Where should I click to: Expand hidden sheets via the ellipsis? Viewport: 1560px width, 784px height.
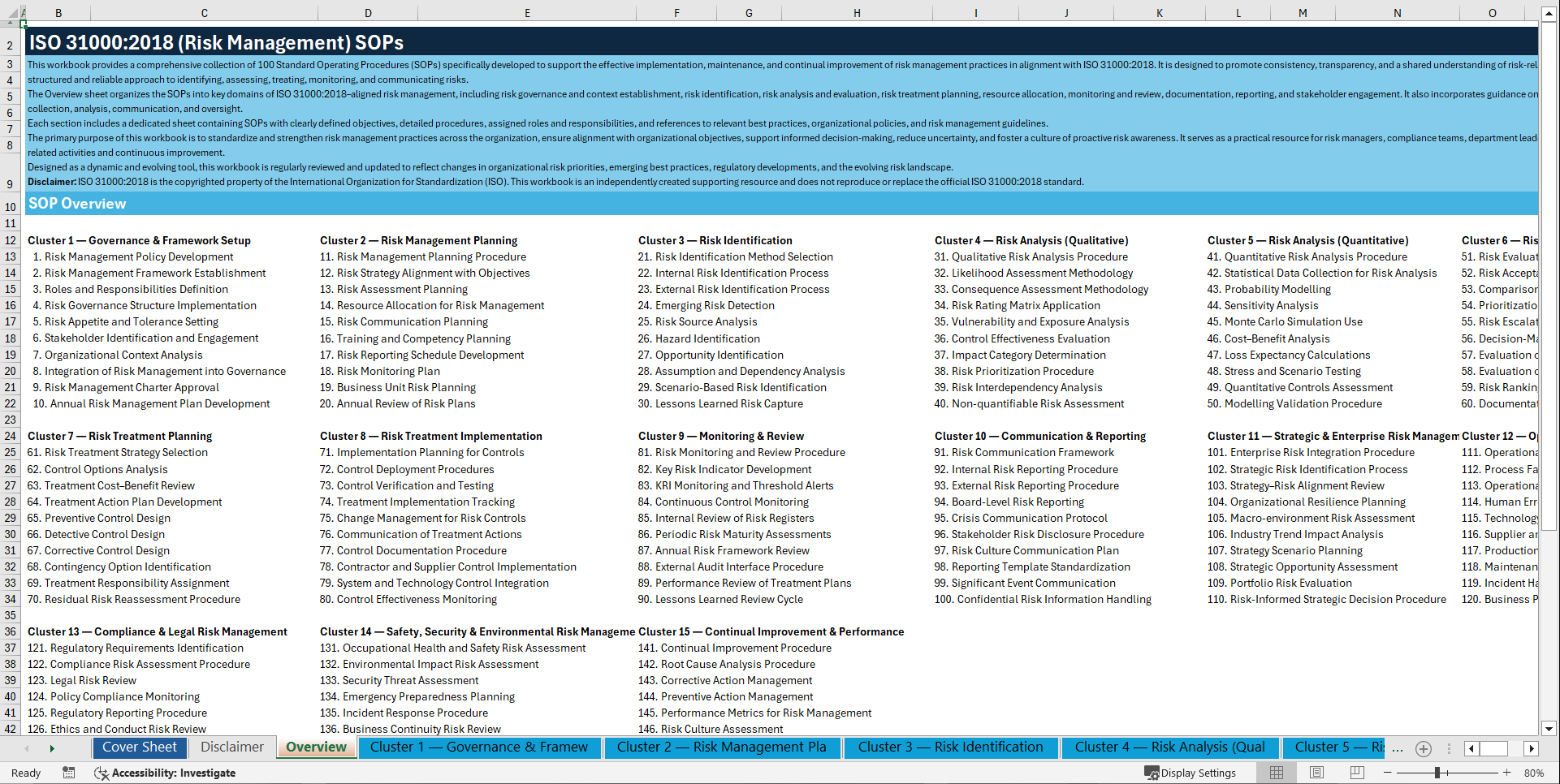tap(1398, 748)
